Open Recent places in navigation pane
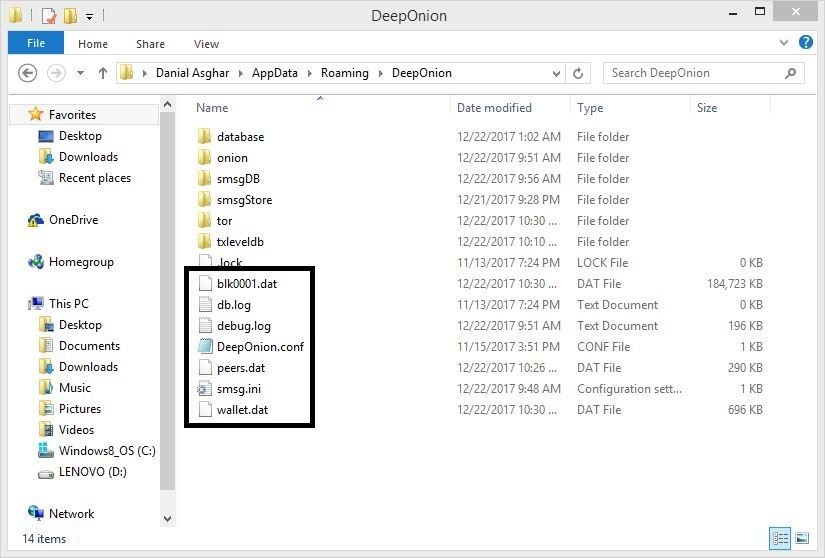The image size is (825, 558). (95, 178)
